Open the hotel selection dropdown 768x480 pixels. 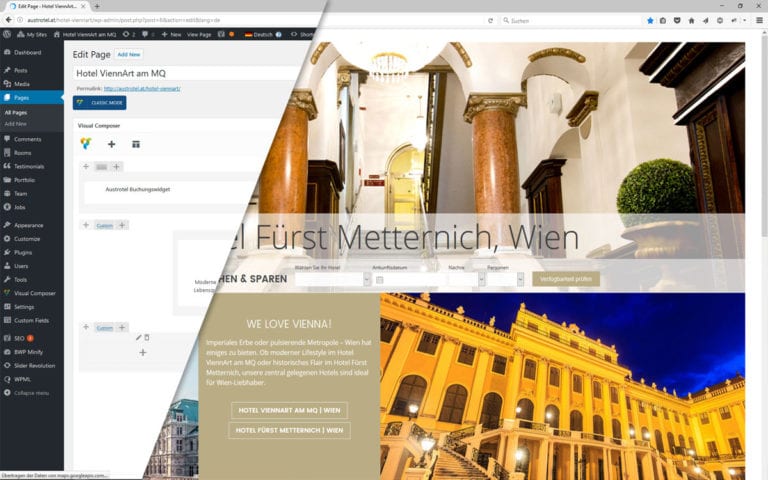333,279
